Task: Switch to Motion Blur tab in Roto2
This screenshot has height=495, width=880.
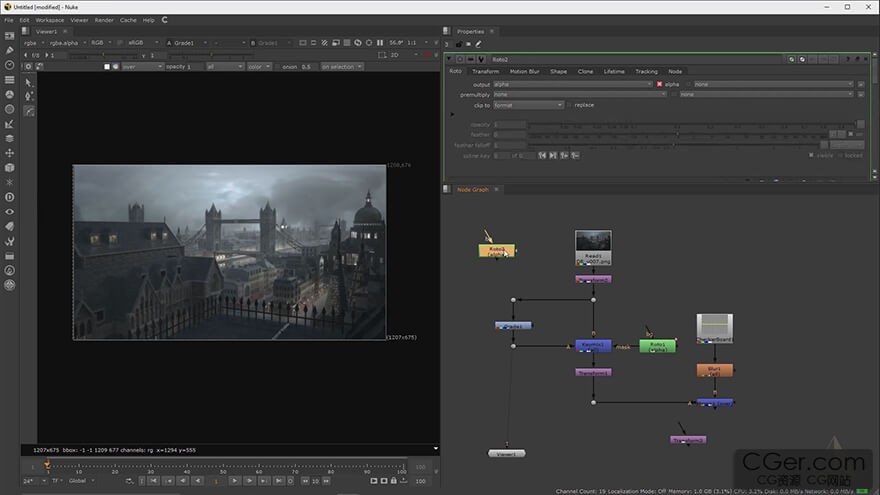Action: click(524, 72)
